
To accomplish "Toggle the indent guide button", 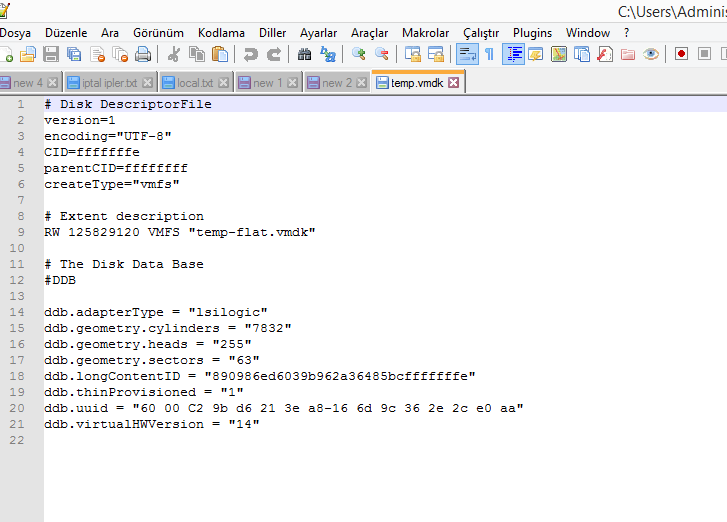I will click(x=513, y=54).
